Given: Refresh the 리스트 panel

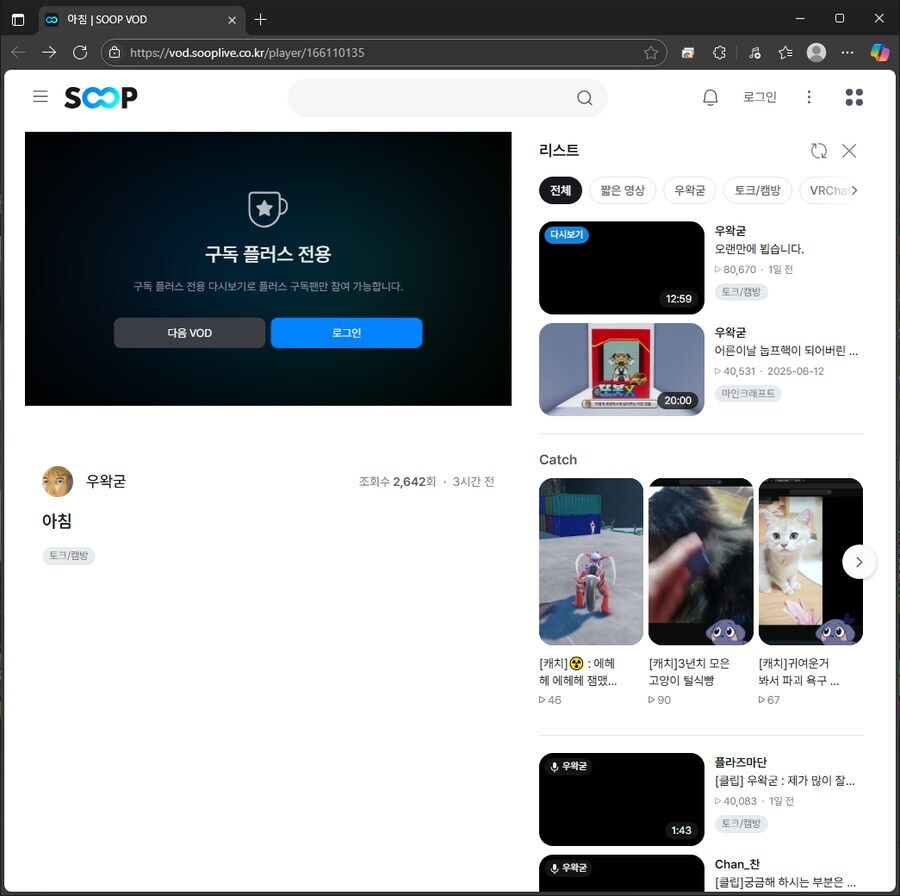Looking at the screenshot, I should click(x=818, y=150).
